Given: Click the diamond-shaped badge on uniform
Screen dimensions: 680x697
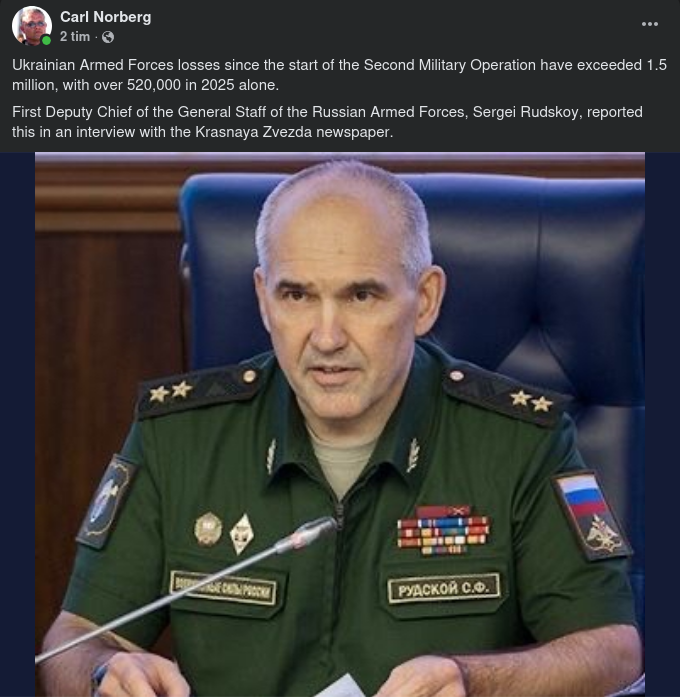Looking at the screenshot, I should (x=242, y=534).
